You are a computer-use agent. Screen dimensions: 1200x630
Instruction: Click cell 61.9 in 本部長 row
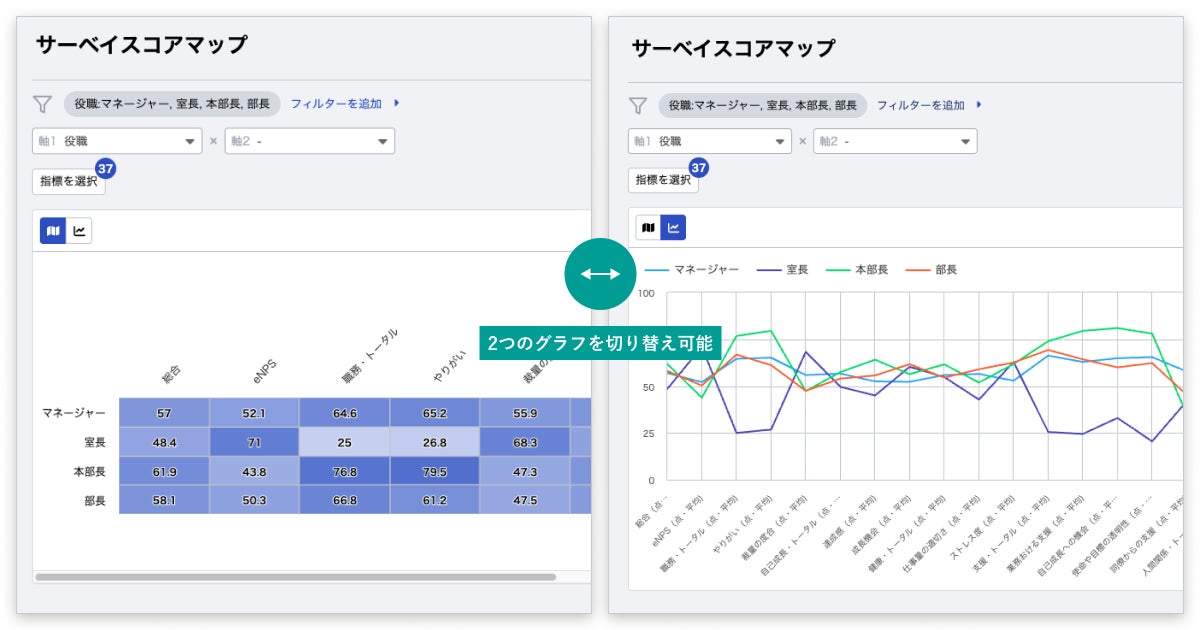coord(164,471)
